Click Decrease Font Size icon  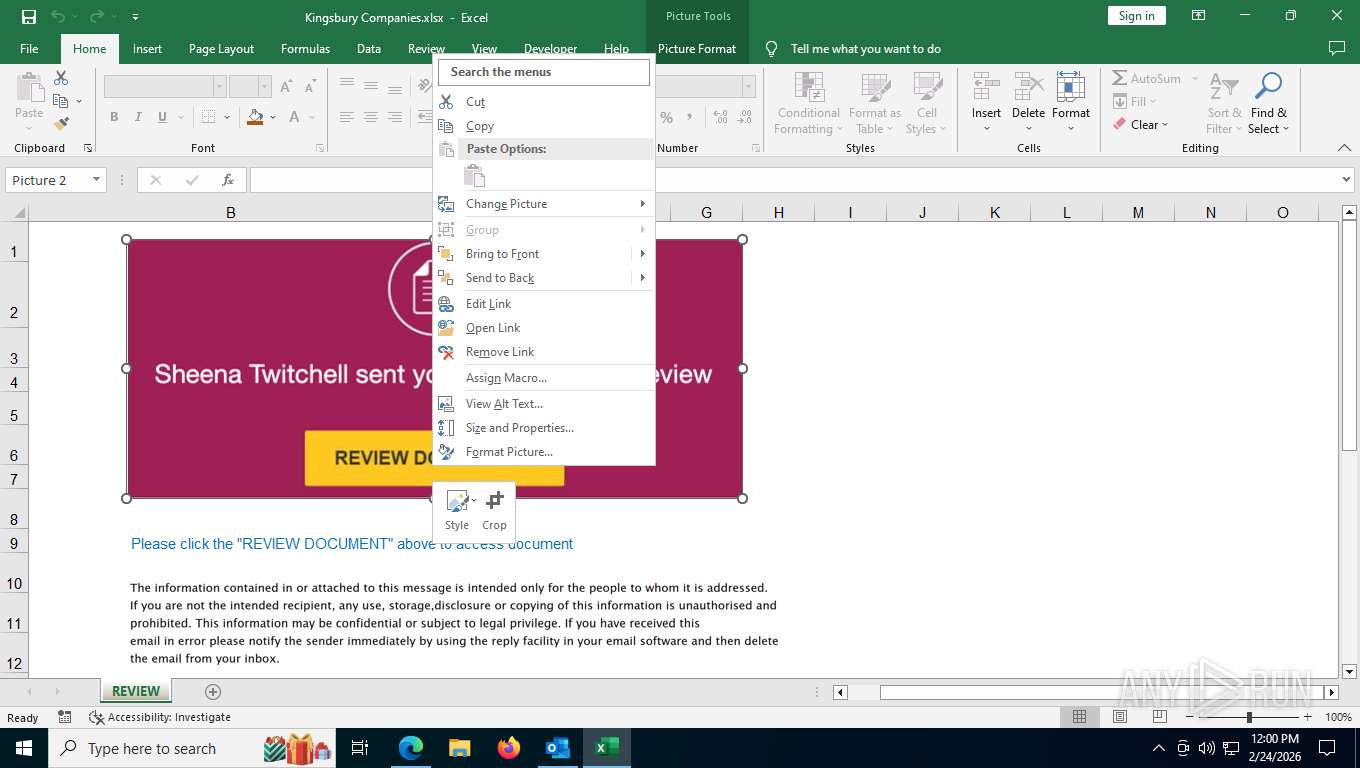click(x=310, y=87)
